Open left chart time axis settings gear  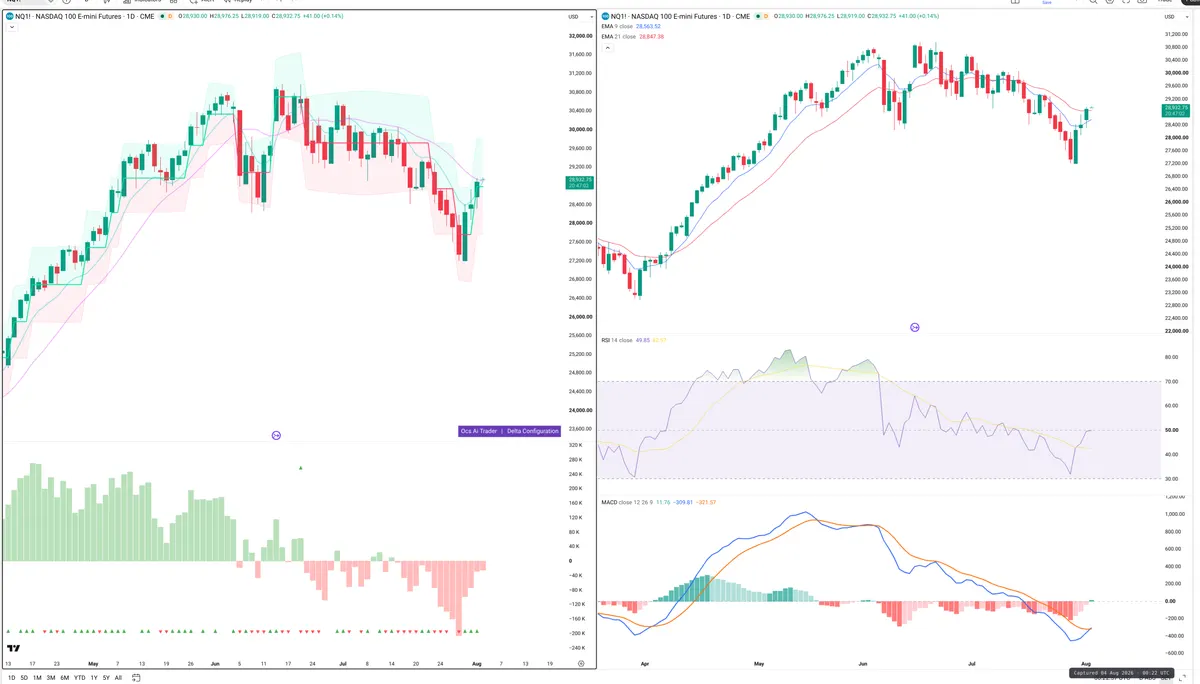point(581,663)
